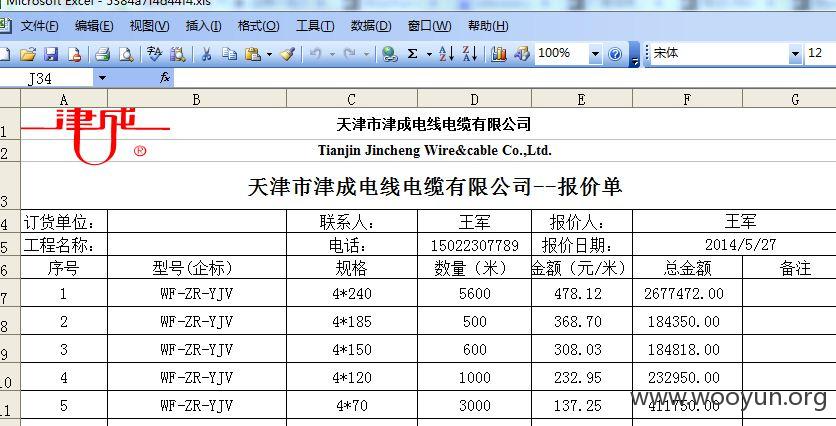The height and width of the screenshot is (426, 836).
Task: Select the quantity cell 5600
Action: 475,293
